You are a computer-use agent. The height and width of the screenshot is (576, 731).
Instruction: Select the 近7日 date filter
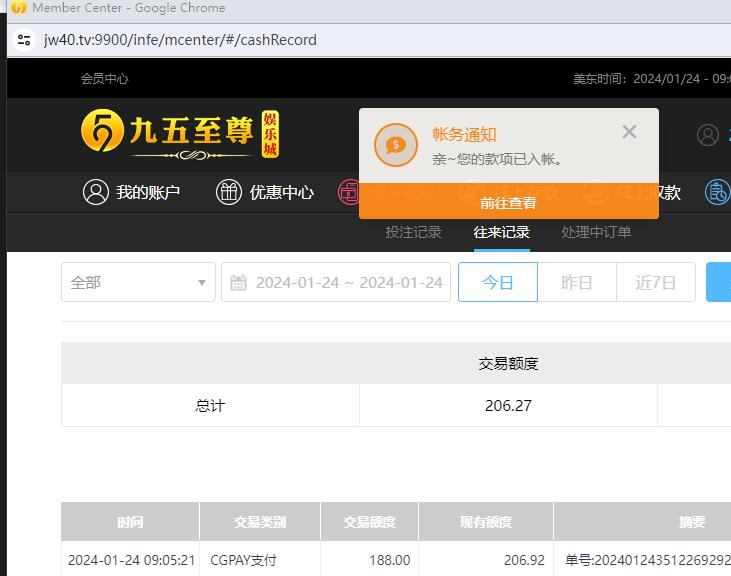(x=656, y=282)
